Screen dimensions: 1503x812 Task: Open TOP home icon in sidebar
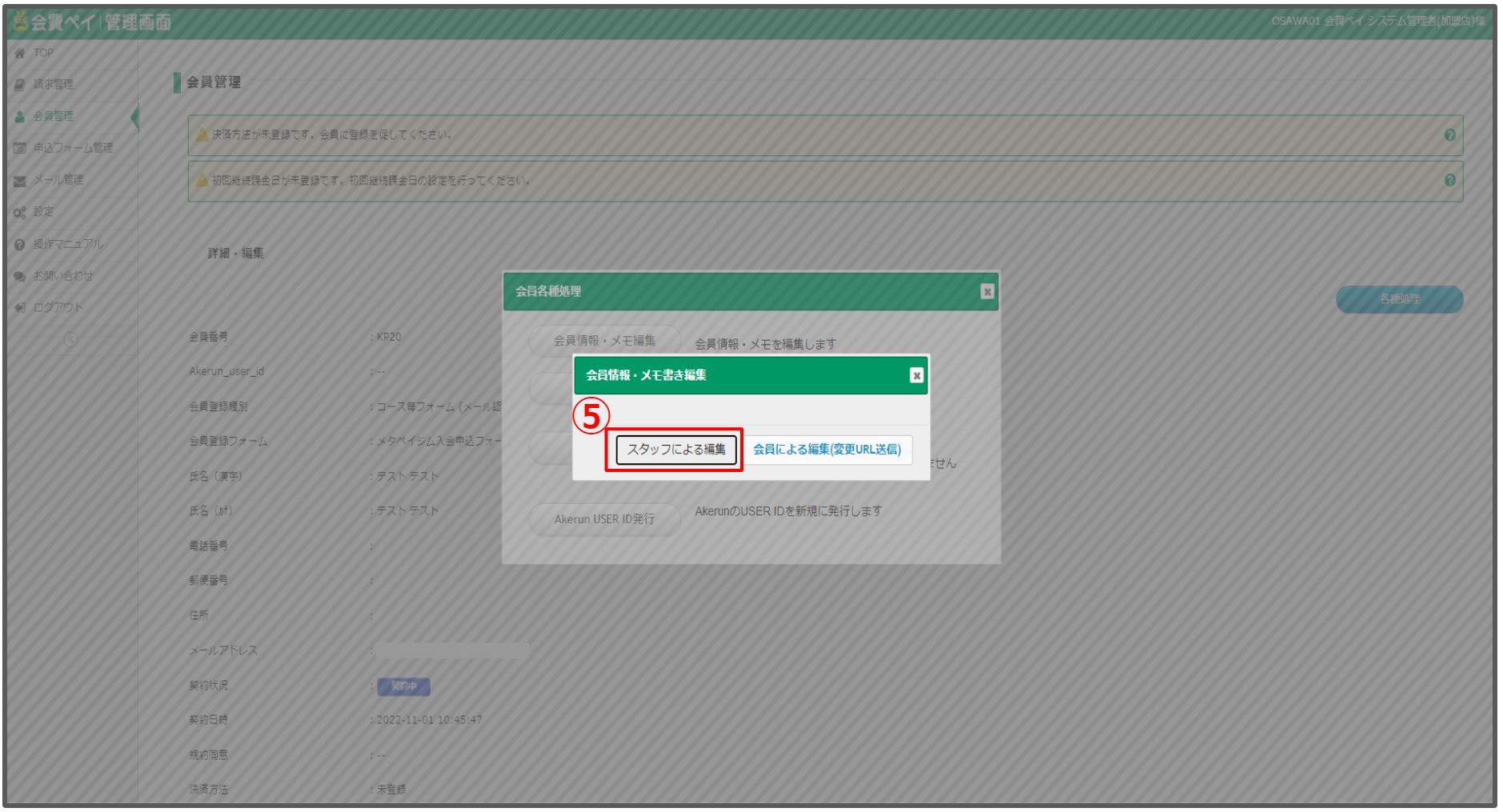(20, 54)
